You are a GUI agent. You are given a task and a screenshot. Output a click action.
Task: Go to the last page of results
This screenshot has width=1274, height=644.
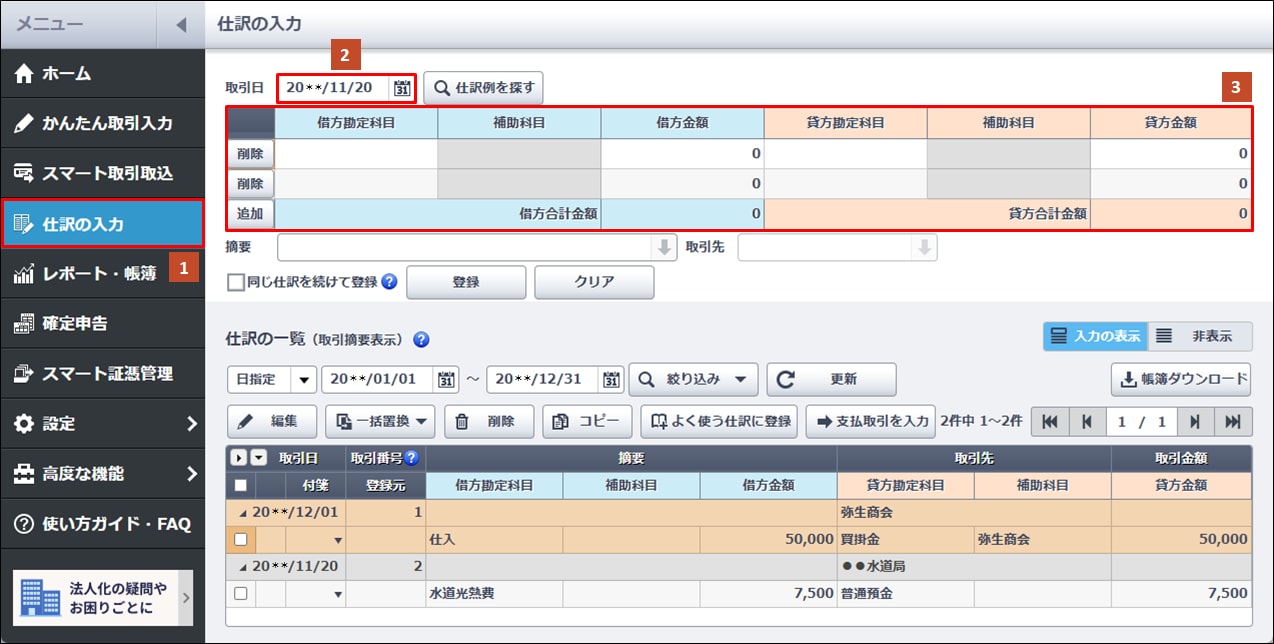tap(1237, 422)
